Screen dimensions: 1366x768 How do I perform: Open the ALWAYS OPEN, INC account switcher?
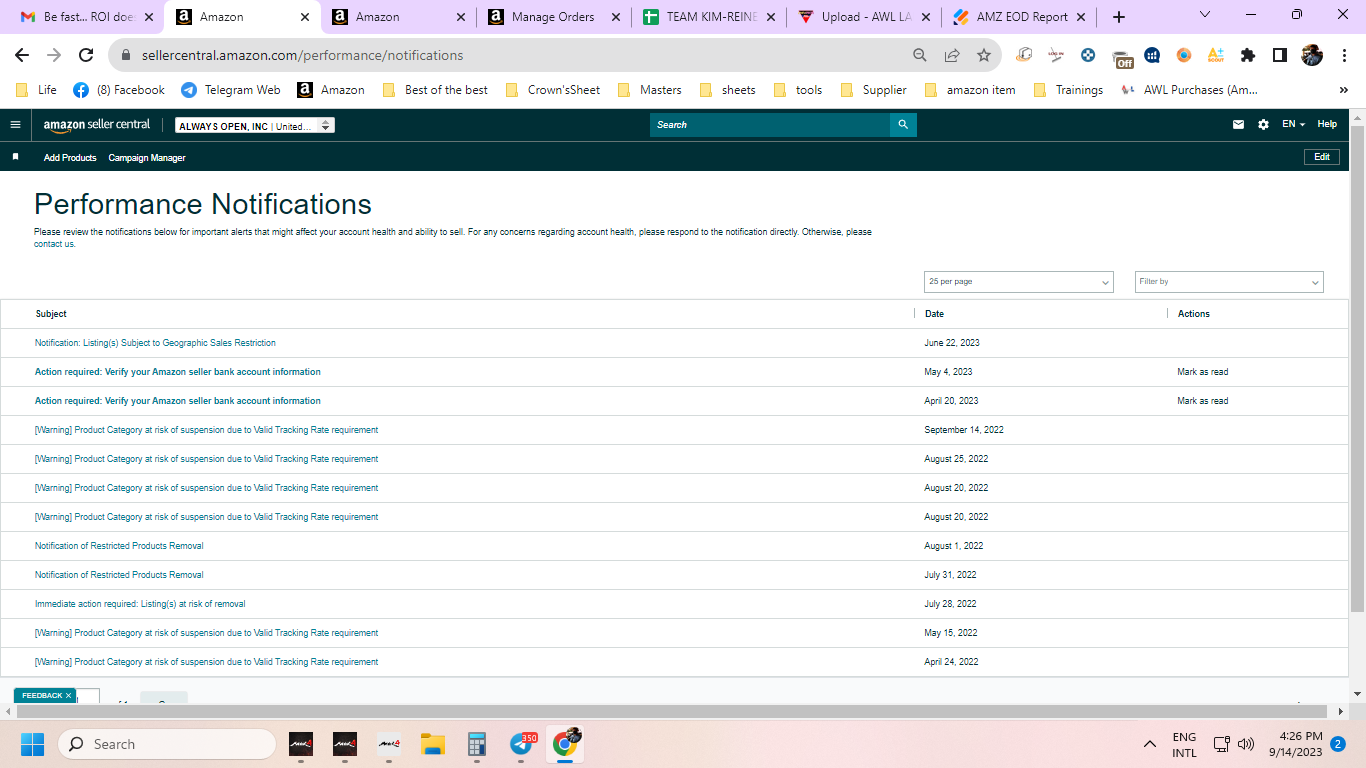255,126
